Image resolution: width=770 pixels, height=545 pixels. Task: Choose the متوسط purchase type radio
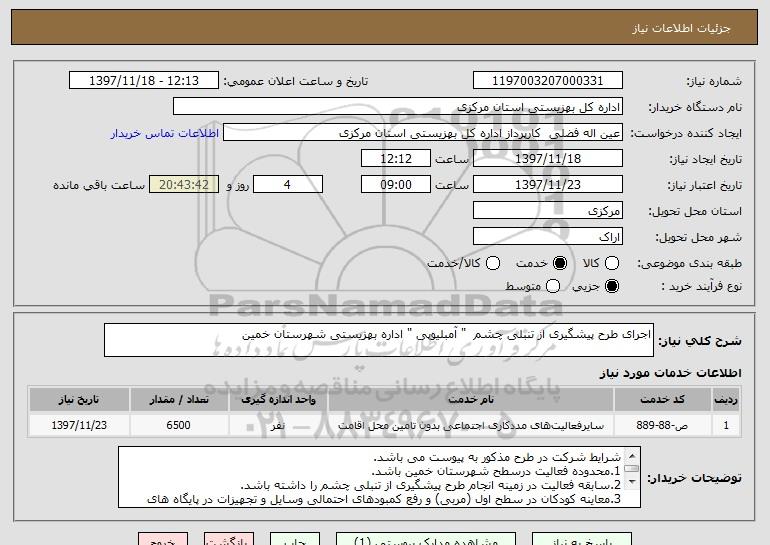(553, 286)
